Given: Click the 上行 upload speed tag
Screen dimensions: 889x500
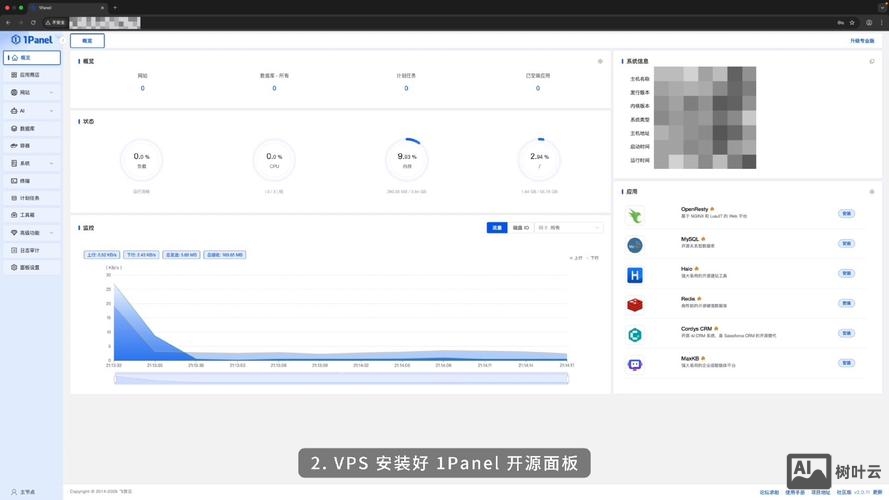Looking at the screenshot, I should click(x=102, y=255).
